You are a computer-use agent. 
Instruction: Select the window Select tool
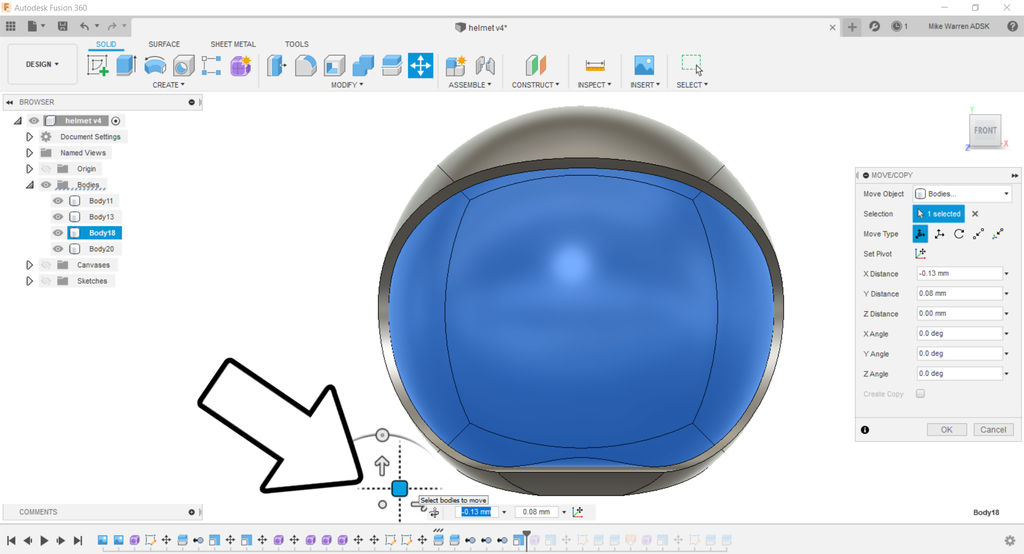(692, 65)
